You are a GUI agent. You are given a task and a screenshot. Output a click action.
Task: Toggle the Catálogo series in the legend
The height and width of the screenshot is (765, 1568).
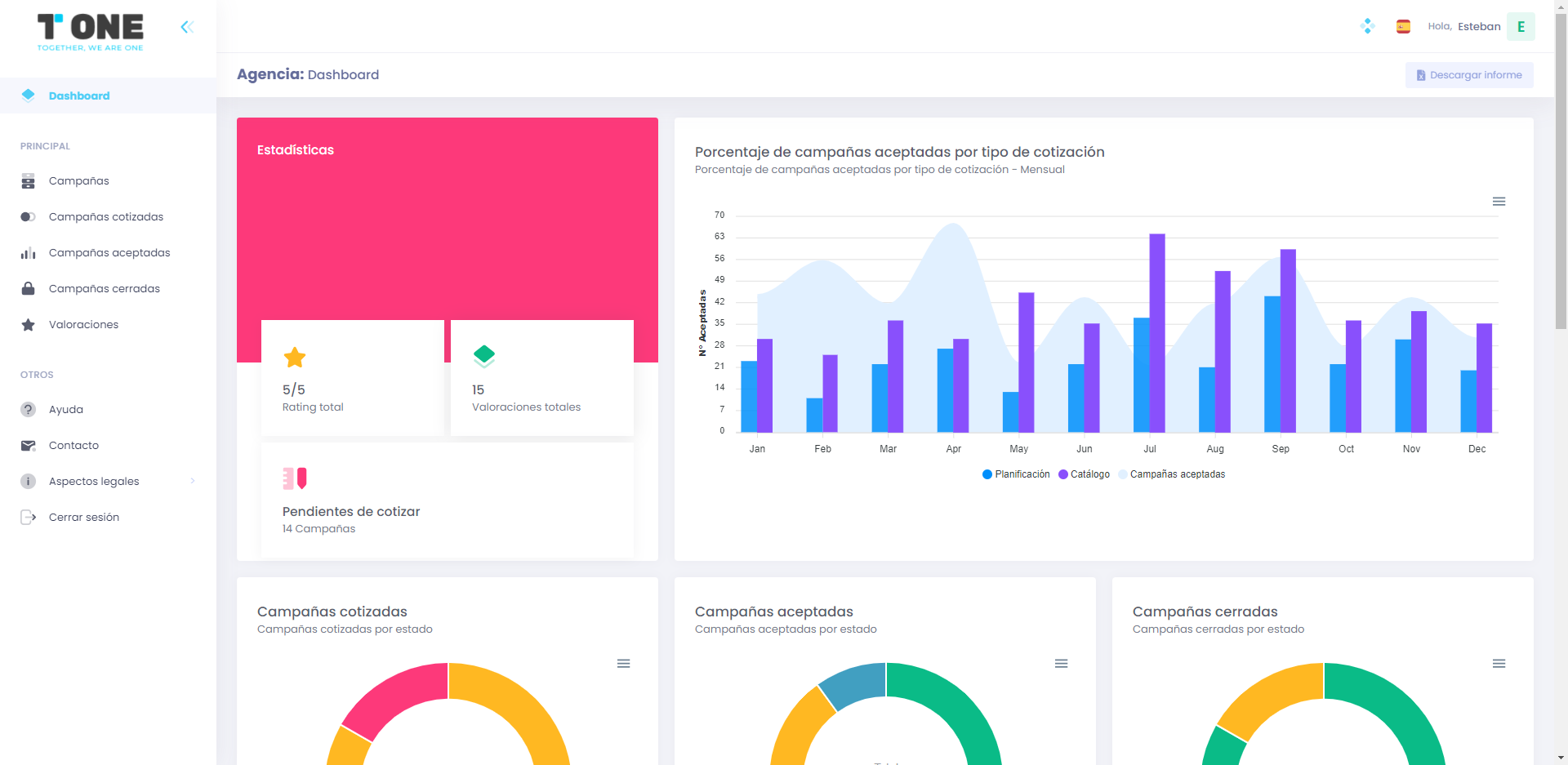[x=1084, y=474]
